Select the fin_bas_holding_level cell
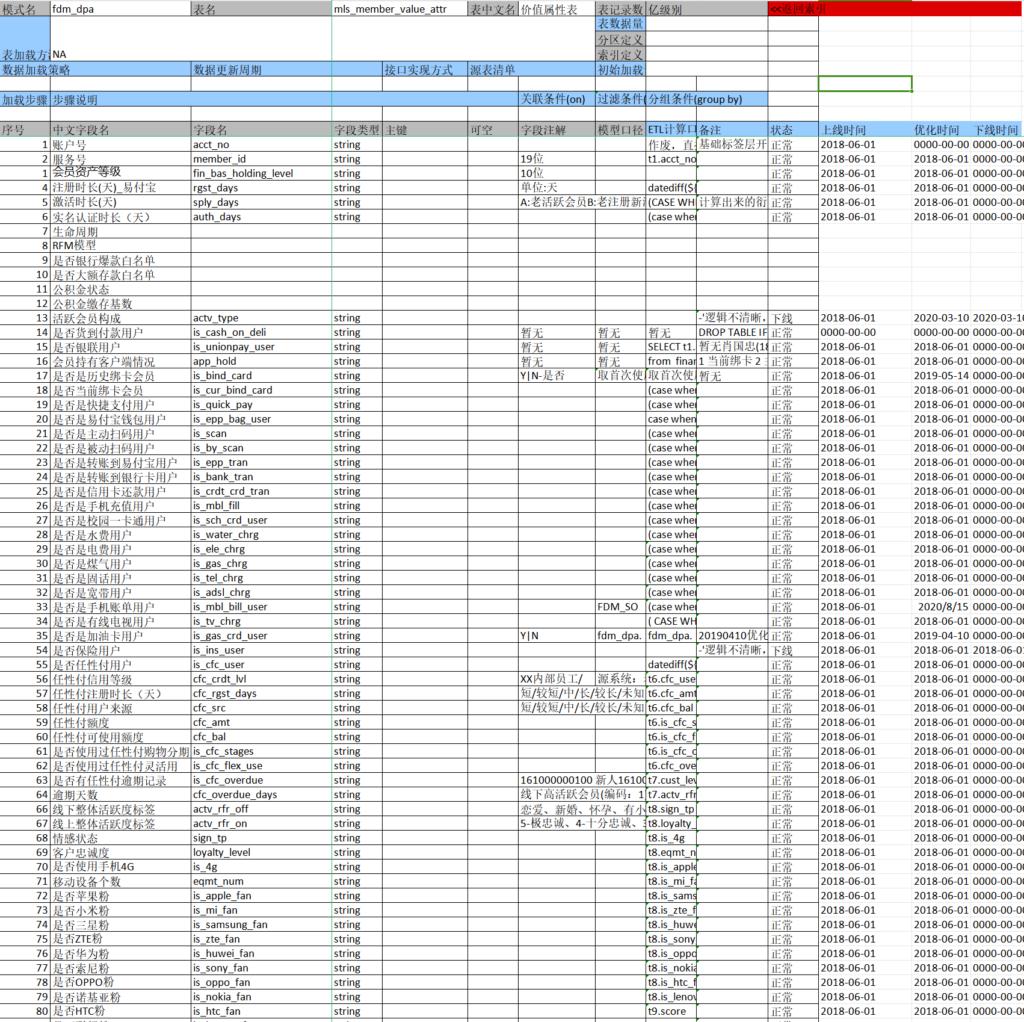 pos(262,174)
